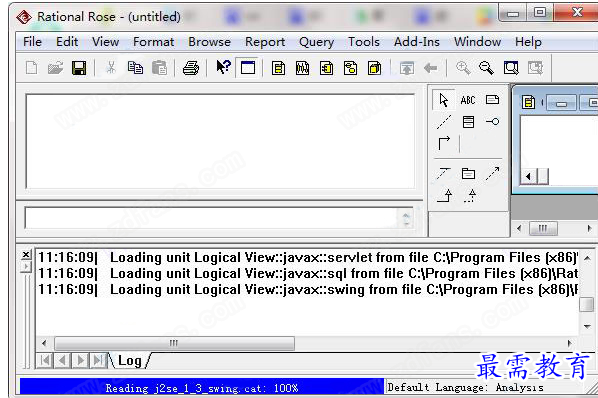The width and height of the screenshot is (598, 398).
Task: Click the Default Language: Analysis status text
Action: coord(465,387)
